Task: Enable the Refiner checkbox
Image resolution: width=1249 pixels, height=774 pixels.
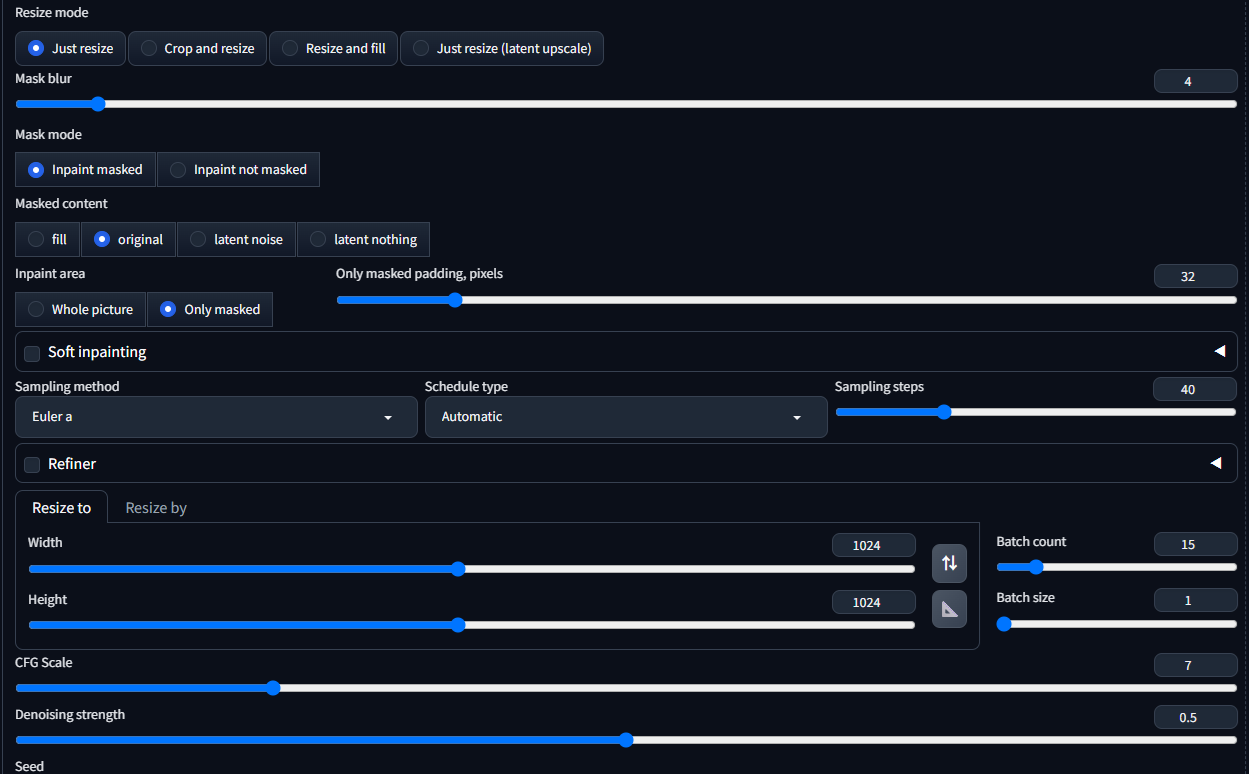Action: (x=32, y=464)
